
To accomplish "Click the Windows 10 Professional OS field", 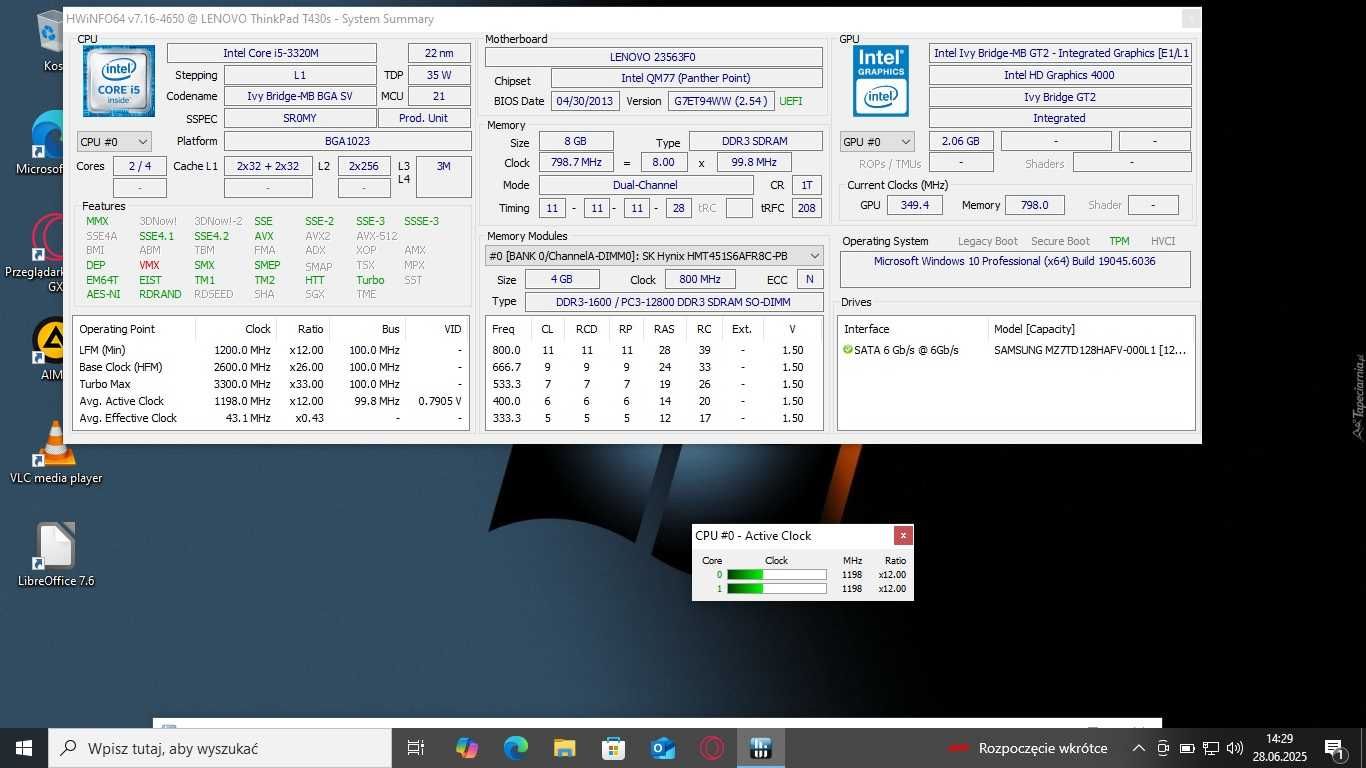I will click(1015, 269).
